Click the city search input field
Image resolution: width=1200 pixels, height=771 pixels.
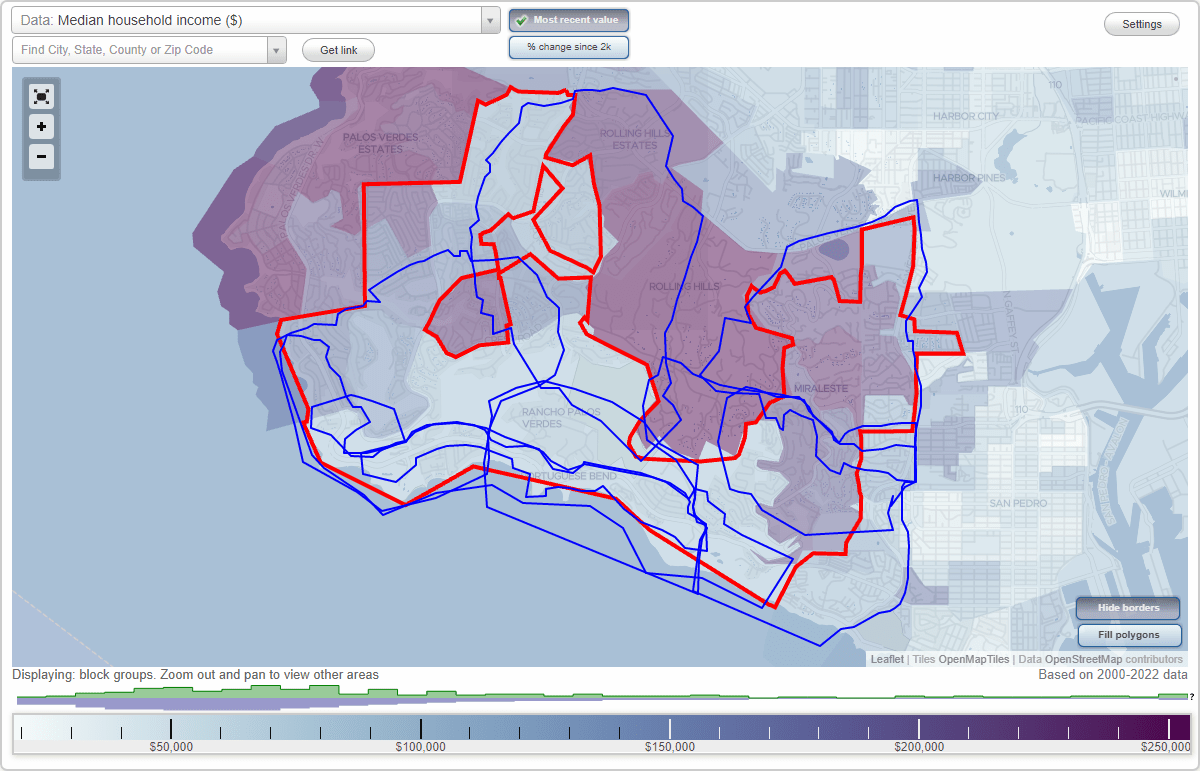(x=140, y=49)
